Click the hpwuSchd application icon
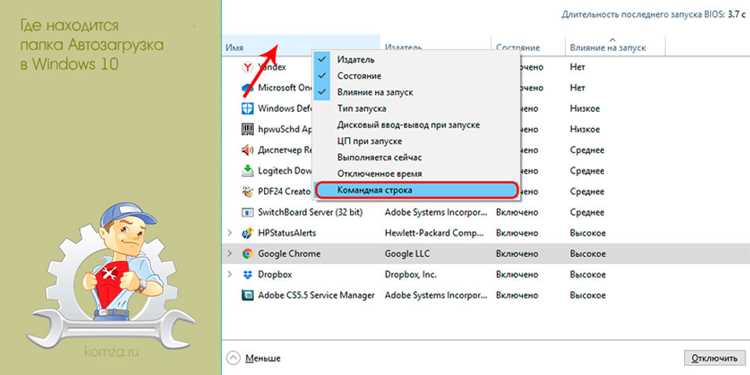Screen dimensions: 750x375 click(x=247, y=129)
